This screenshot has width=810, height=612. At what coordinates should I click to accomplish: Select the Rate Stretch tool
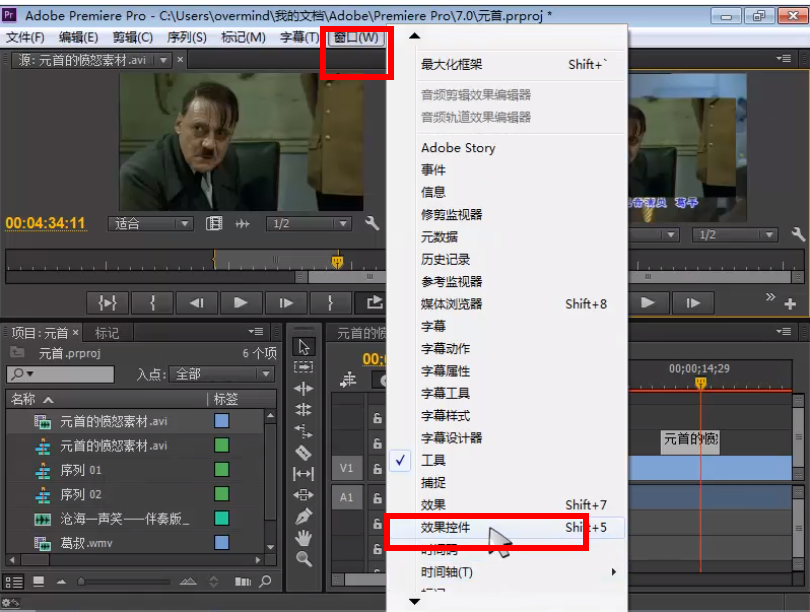point(304,431)
